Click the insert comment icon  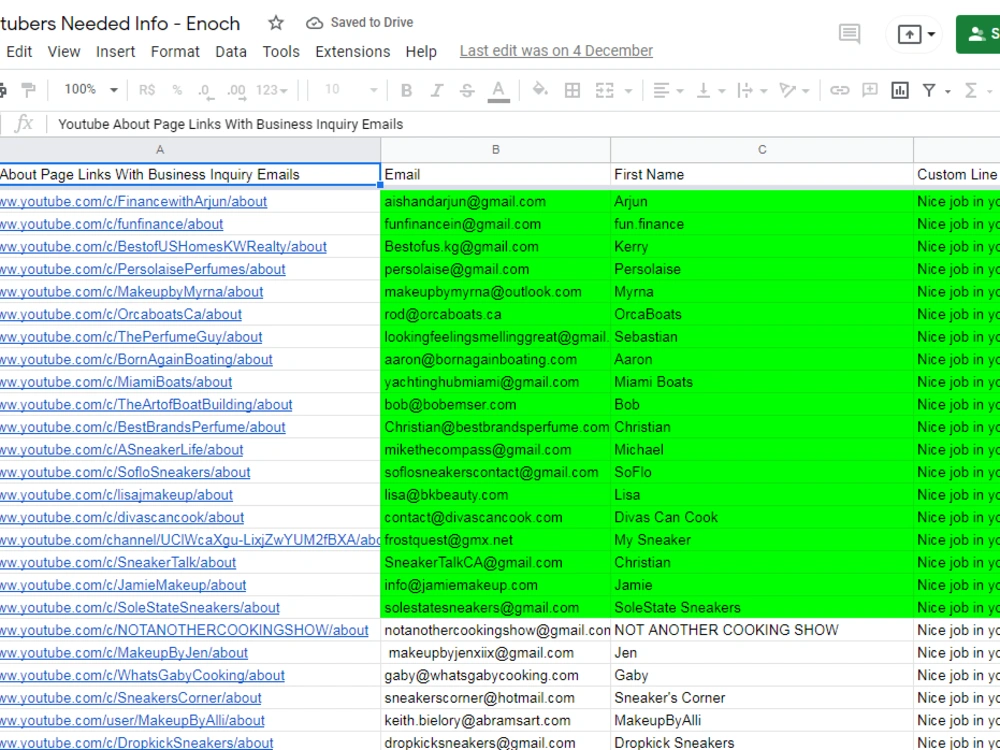point(869,90)
